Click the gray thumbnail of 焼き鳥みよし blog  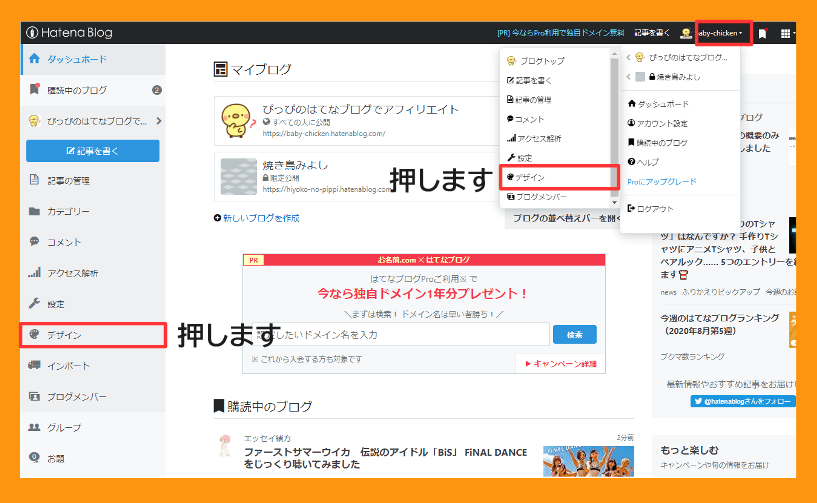(239, 176)
